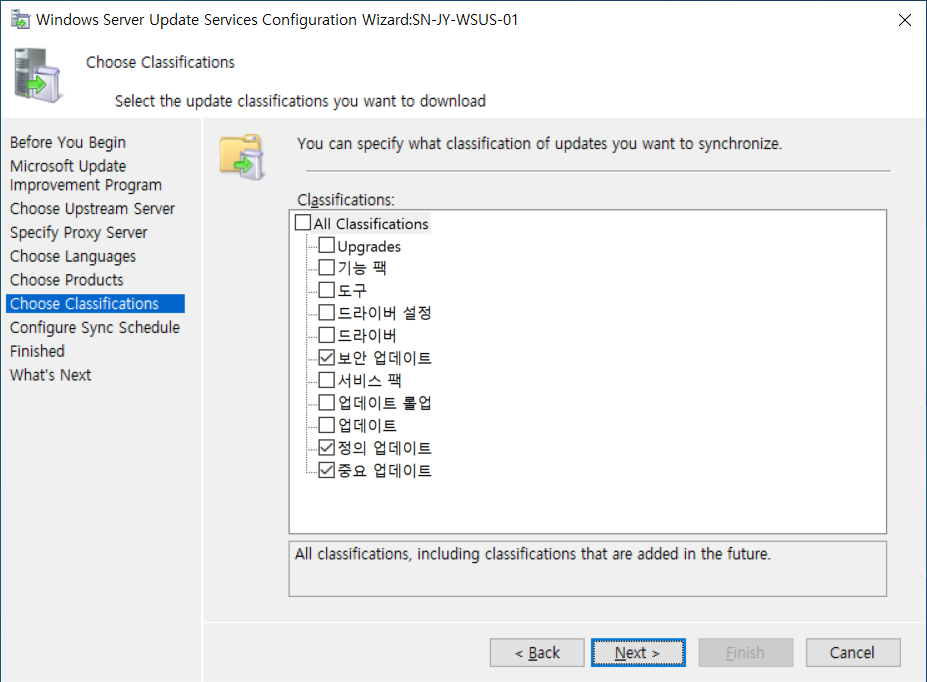The width and height of the screenshot is (927, 682).
Task: Click the highlighted Choose Classifications step
Action: tap(95, 303)
